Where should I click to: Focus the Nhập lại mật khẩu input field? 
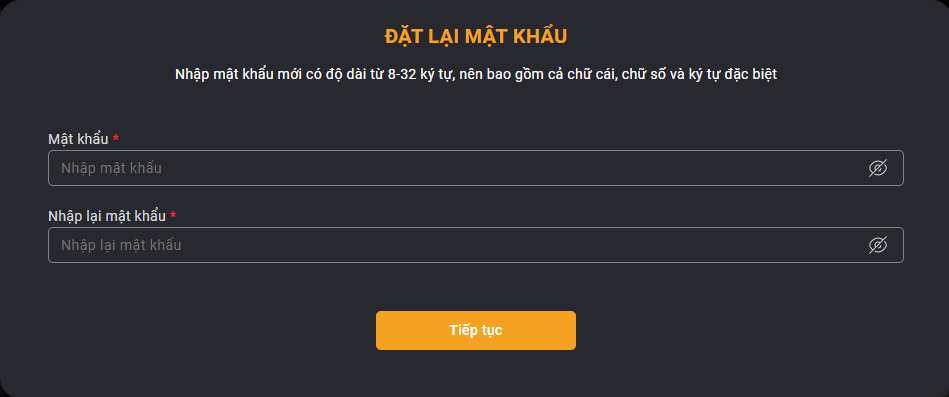476,245
